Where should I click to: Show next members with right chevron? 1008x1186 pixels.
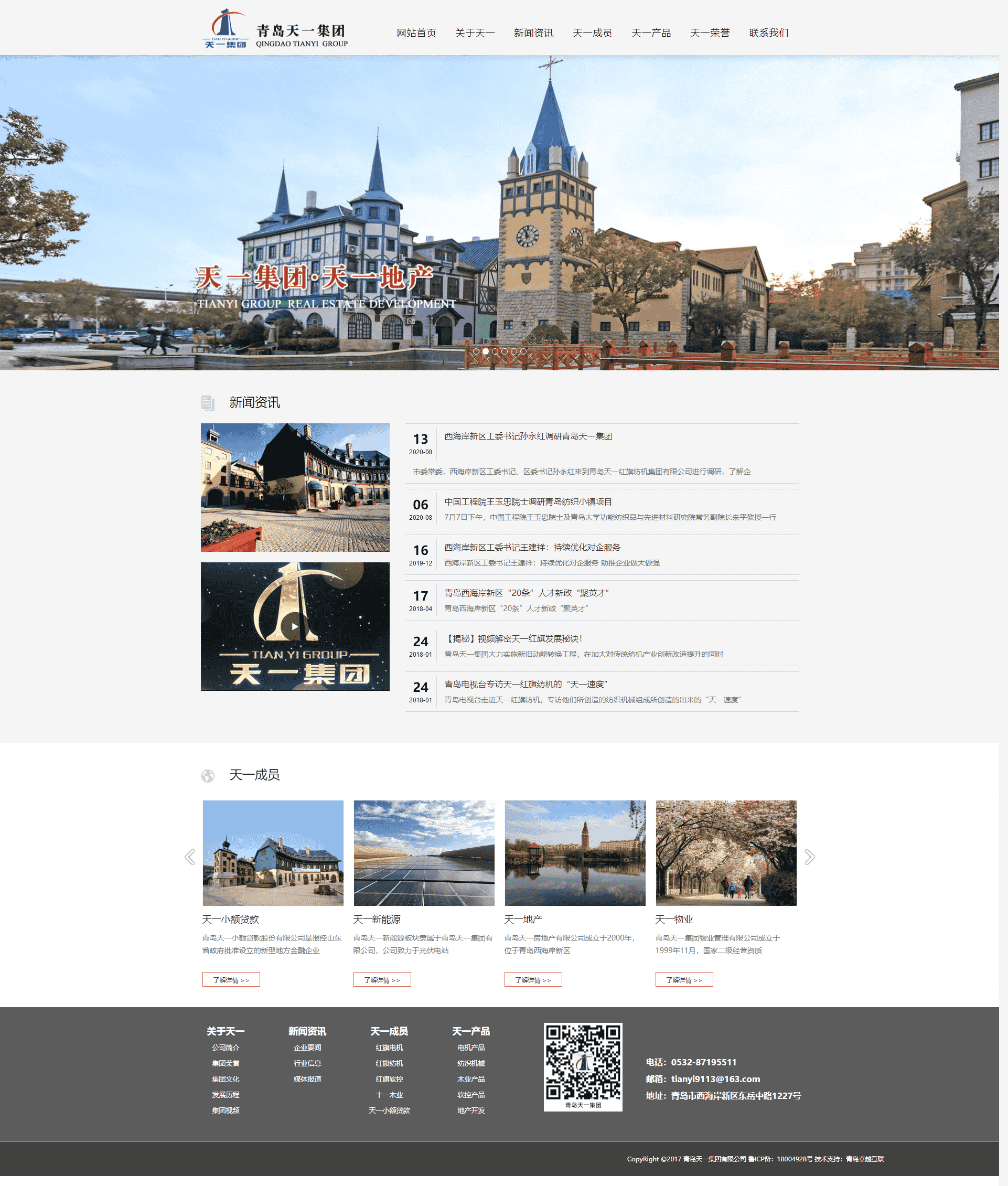809,857
